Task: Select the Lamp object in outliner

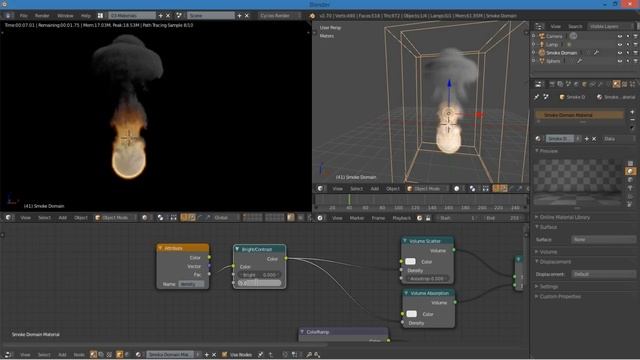Action: pyautogui.click(x=552, y=44)
